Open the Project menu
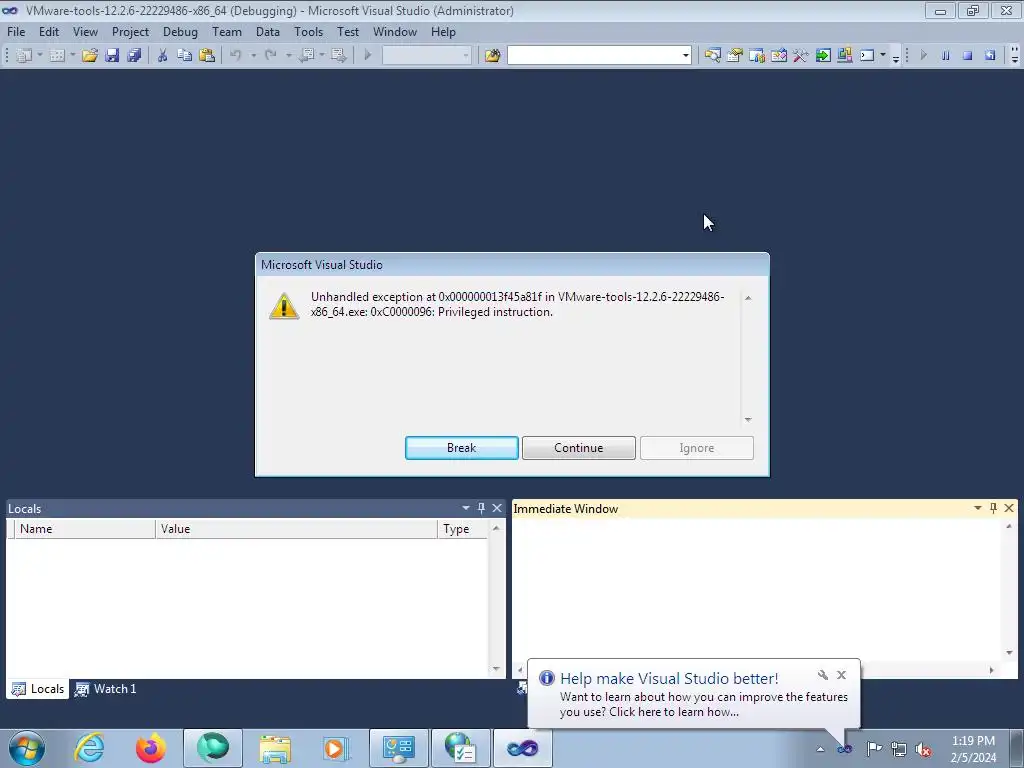Viewport: 1024px width, 768px height. click(x=130, y=31)
